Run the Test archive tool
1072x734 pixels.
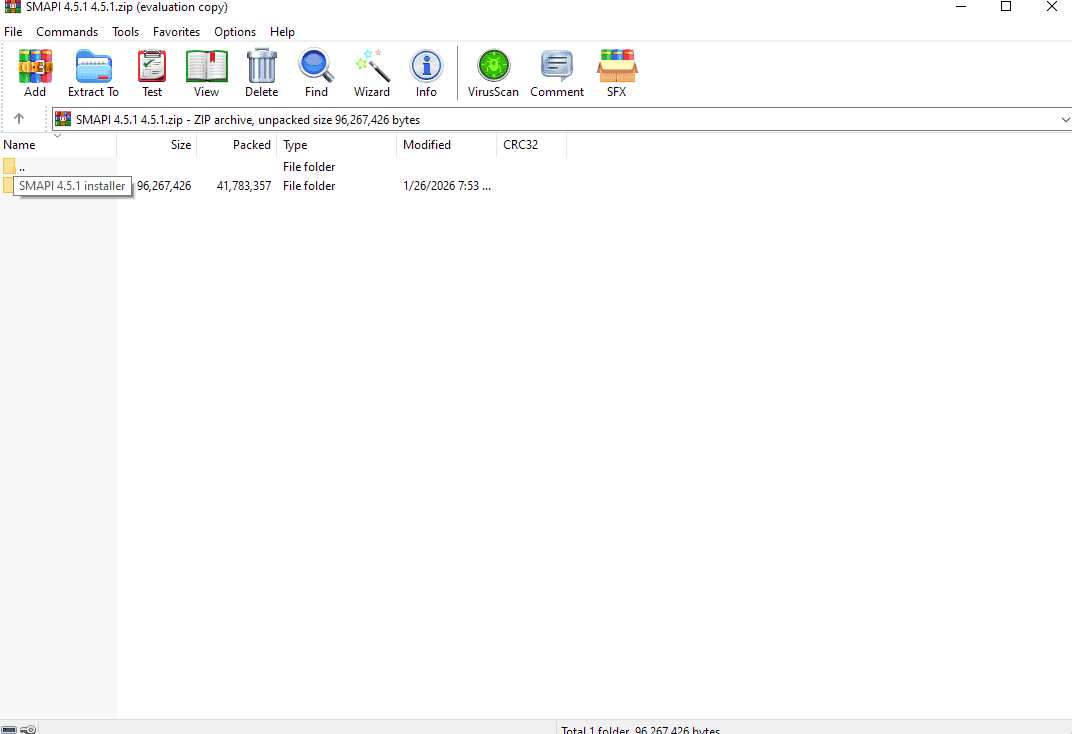(152, 74)
